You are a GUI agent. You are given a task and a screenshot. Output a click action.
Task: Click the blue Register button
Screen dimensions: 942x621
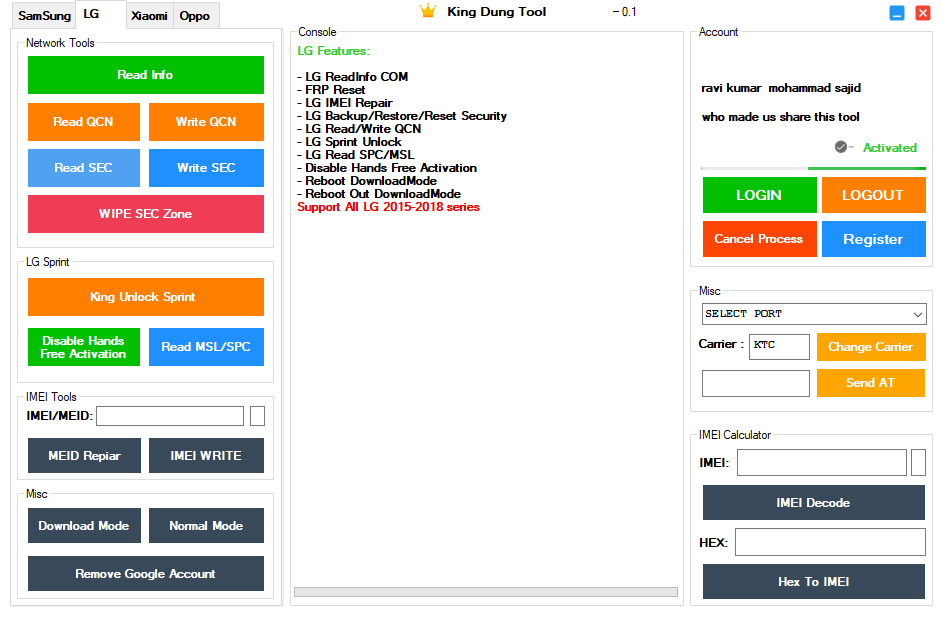coord(873,239)
